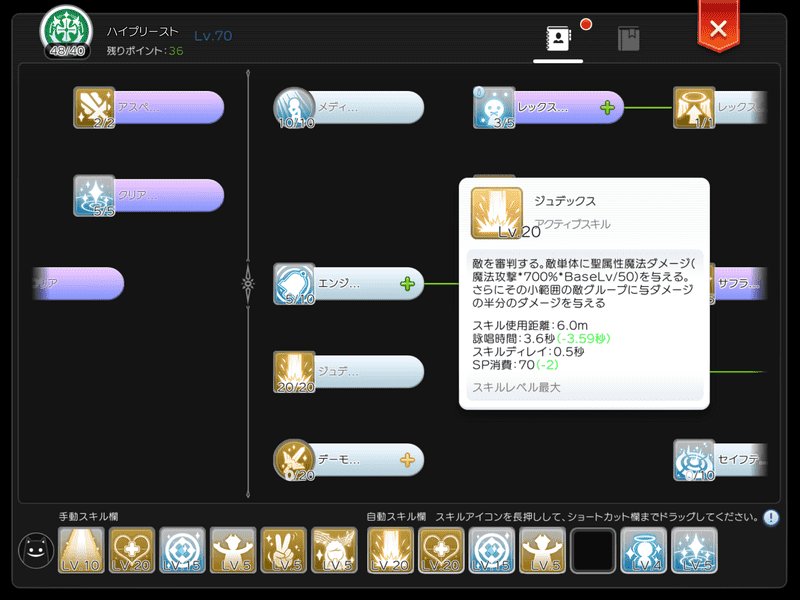Select the クリア skill icon showing 5/5
Viewport: 800px width, 600px height.
94,196
